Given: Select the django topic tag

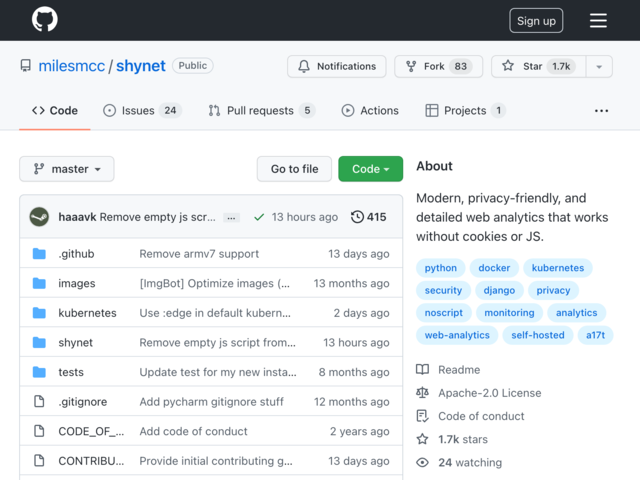Looking at the screenshot, I should click(499, 291).
